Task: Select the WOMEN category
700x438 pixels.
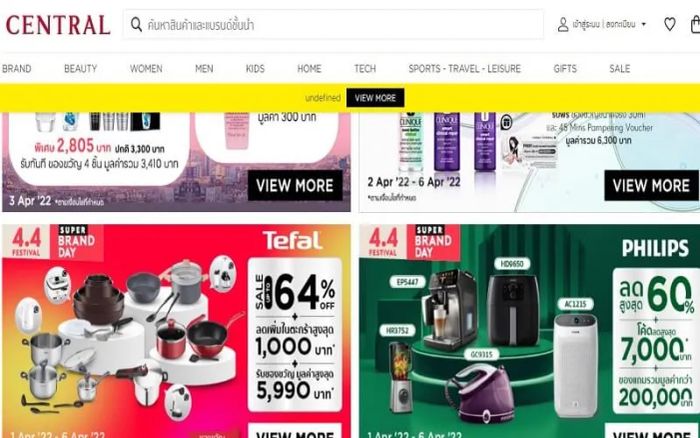Action: coord(146,69)
